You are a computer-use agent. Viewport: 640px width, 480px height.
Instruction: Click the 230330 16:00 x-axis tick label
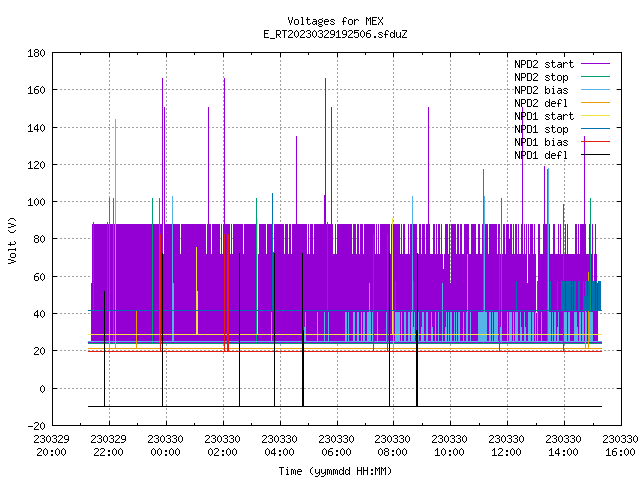point(620,446)
